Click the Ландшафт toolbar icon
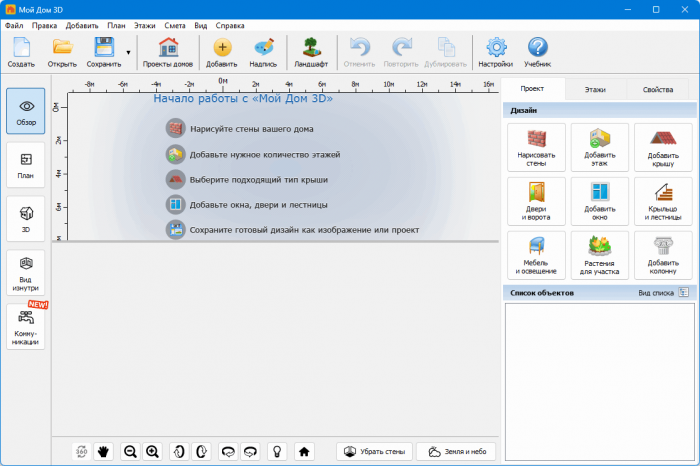Image resolution: width=700 pixels, height=466 pixels. 310,51
